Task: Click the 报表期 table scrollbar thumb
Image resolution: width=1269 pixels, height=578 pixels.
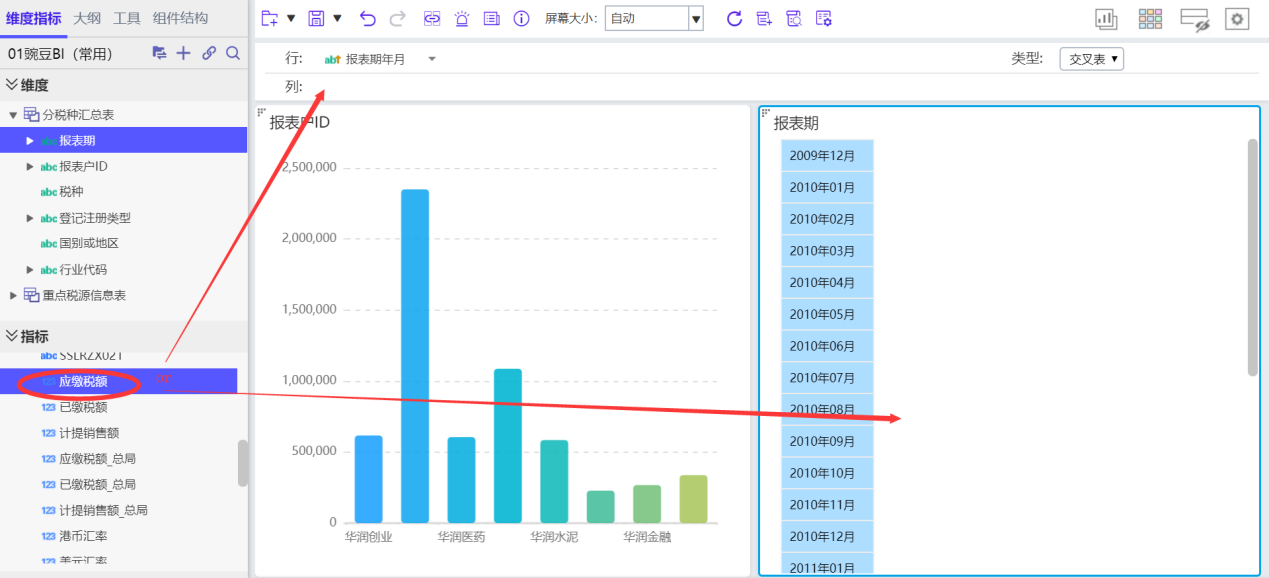Action: point(1253,258)
